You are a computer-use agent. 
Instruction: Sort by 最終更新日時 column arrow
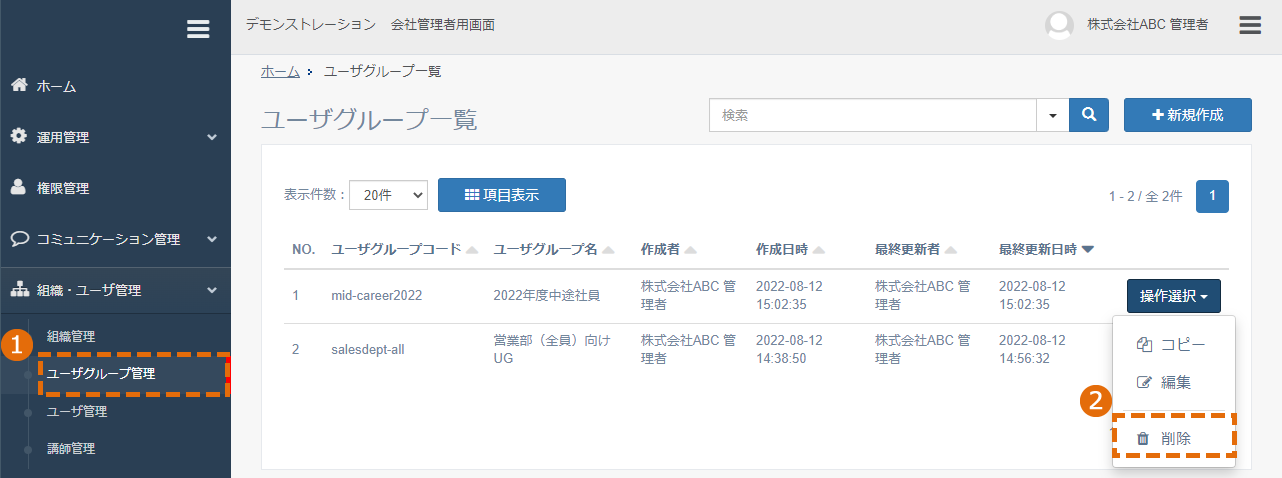[x=1088, y=249]
